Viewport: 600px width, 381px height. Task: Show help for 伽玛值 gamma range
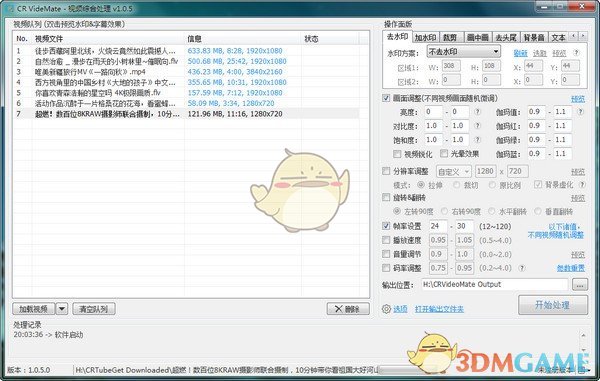click(x=580, y=112)
